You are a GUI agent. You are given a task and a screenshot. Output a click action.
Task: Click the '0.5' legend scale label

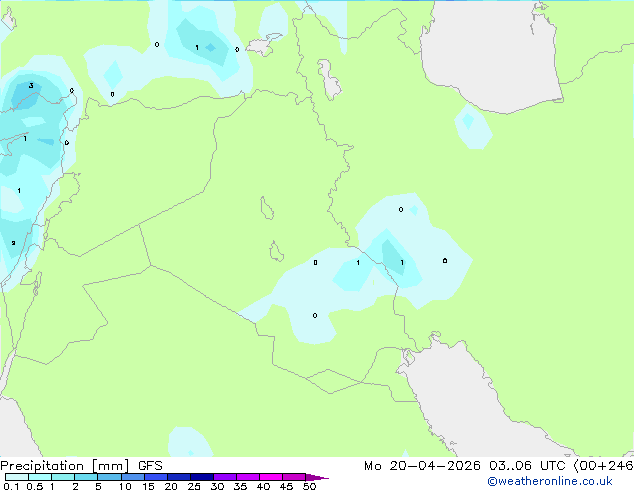(x=35, y=486)
